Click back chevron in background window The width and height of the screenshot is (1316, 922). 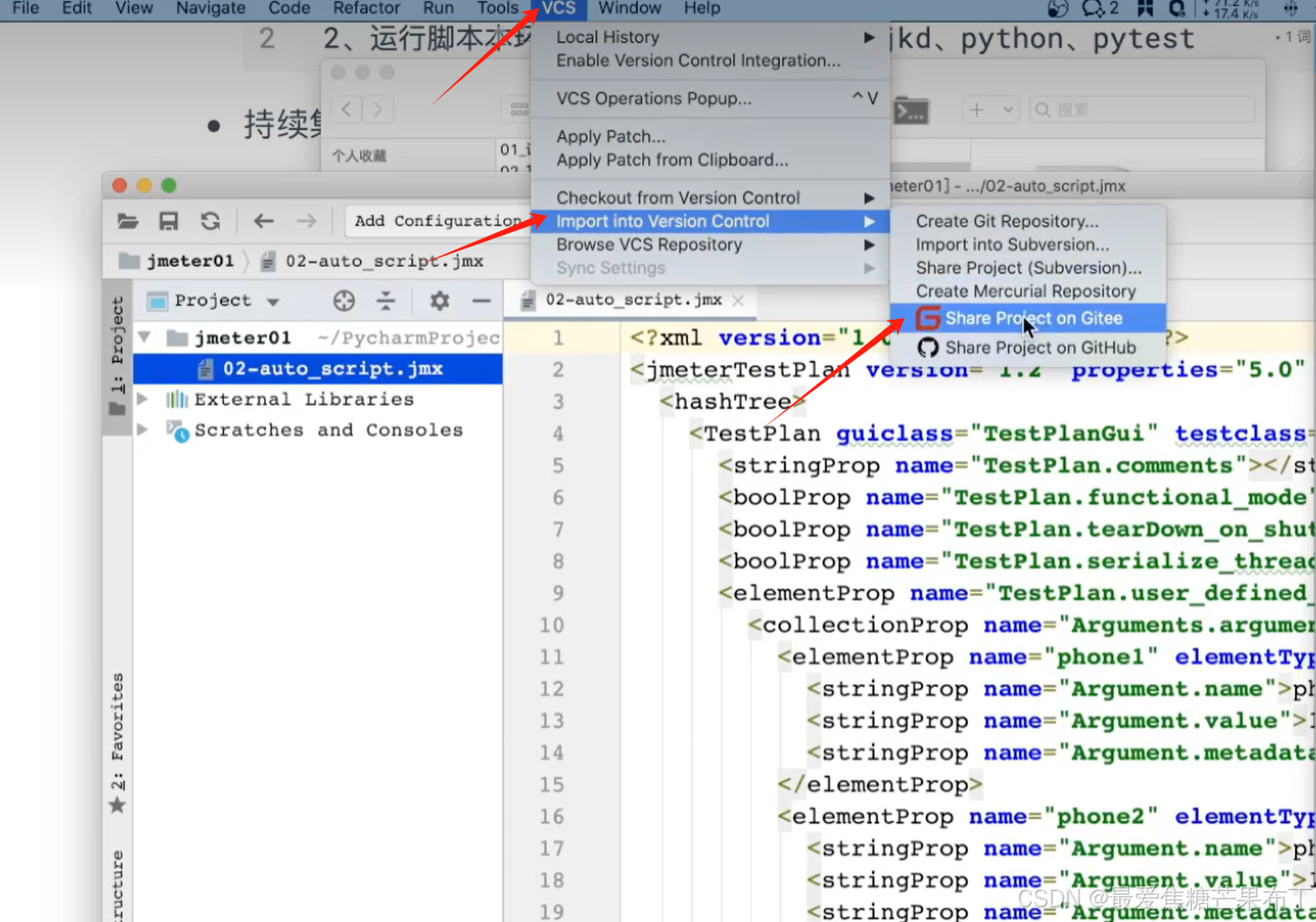coord(346,110)
